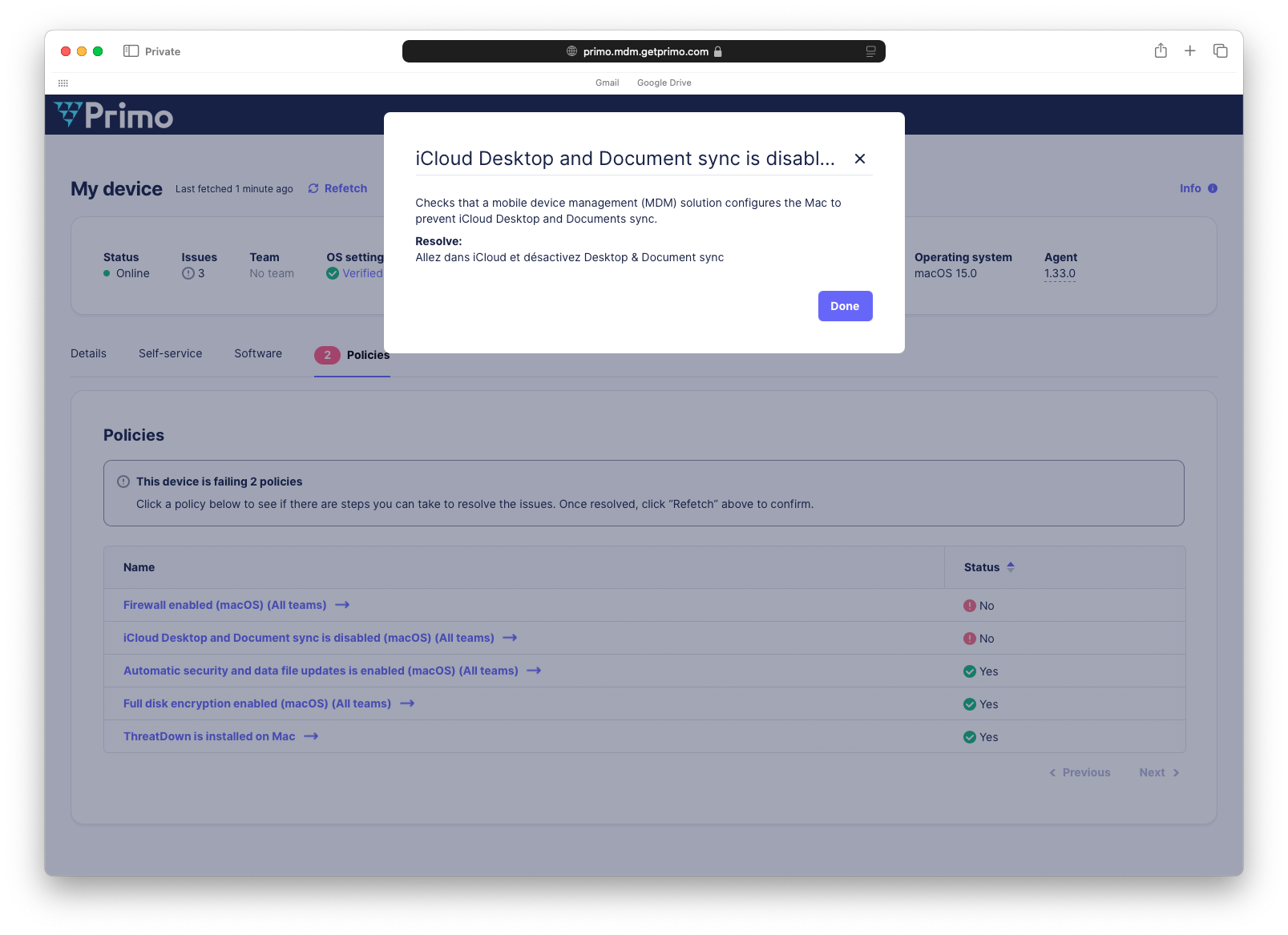Click the Refetch link
Screen dimensions: 1288x935
(345, 188)
